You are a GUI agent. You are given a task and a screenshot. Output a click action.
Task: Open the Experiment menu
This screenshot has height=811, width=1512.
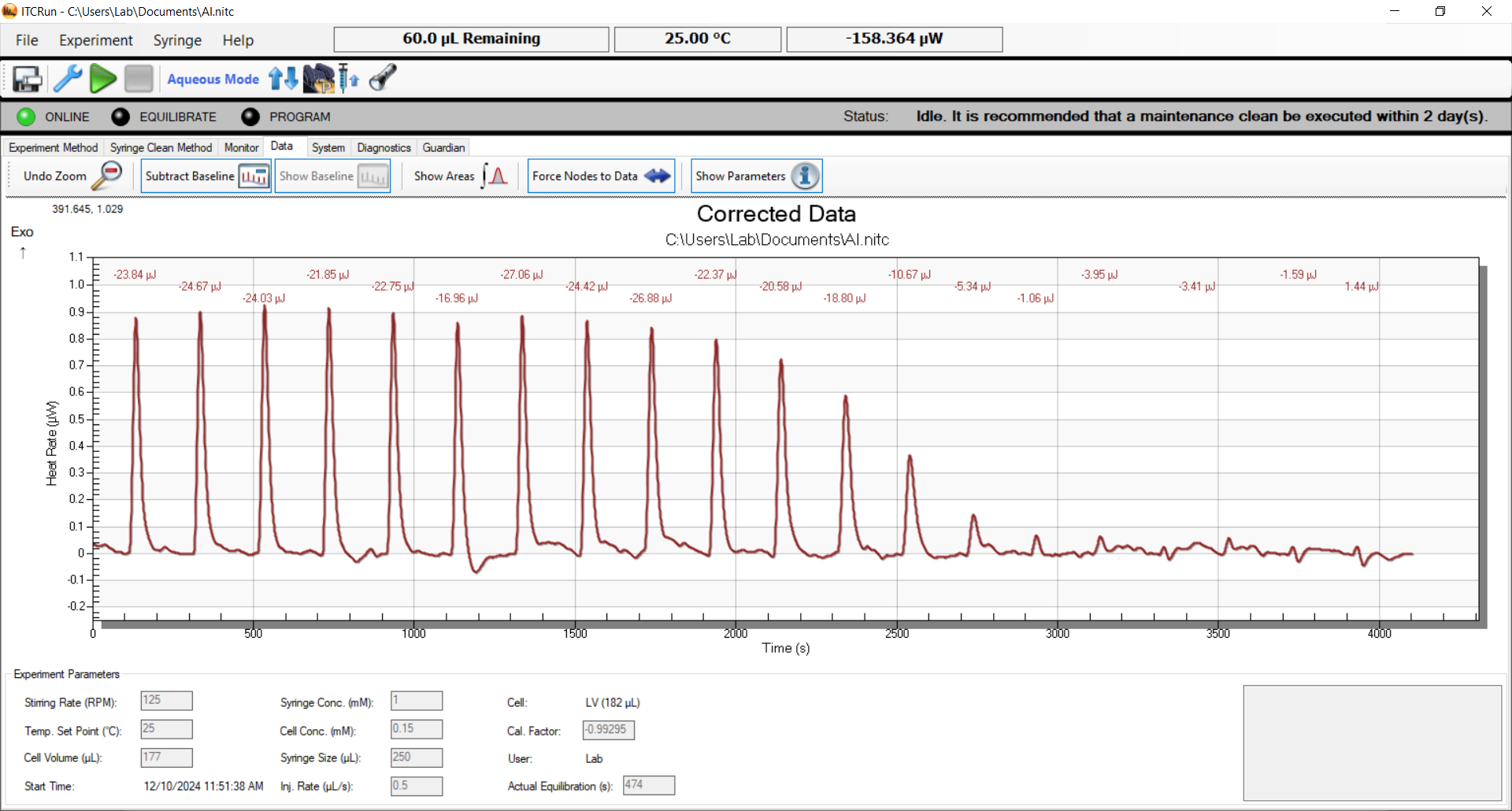coord(96,40)
